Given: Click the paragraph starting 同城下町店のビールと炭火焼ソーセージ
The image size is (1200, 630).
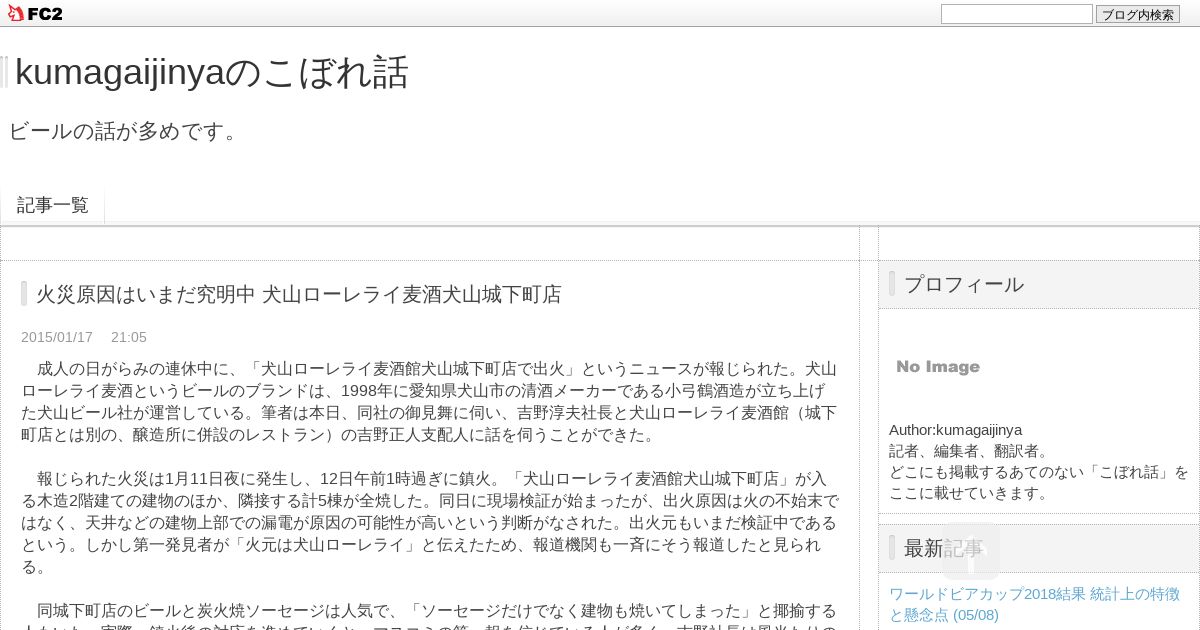Looking at the screenshot, I should coord(429,615).
